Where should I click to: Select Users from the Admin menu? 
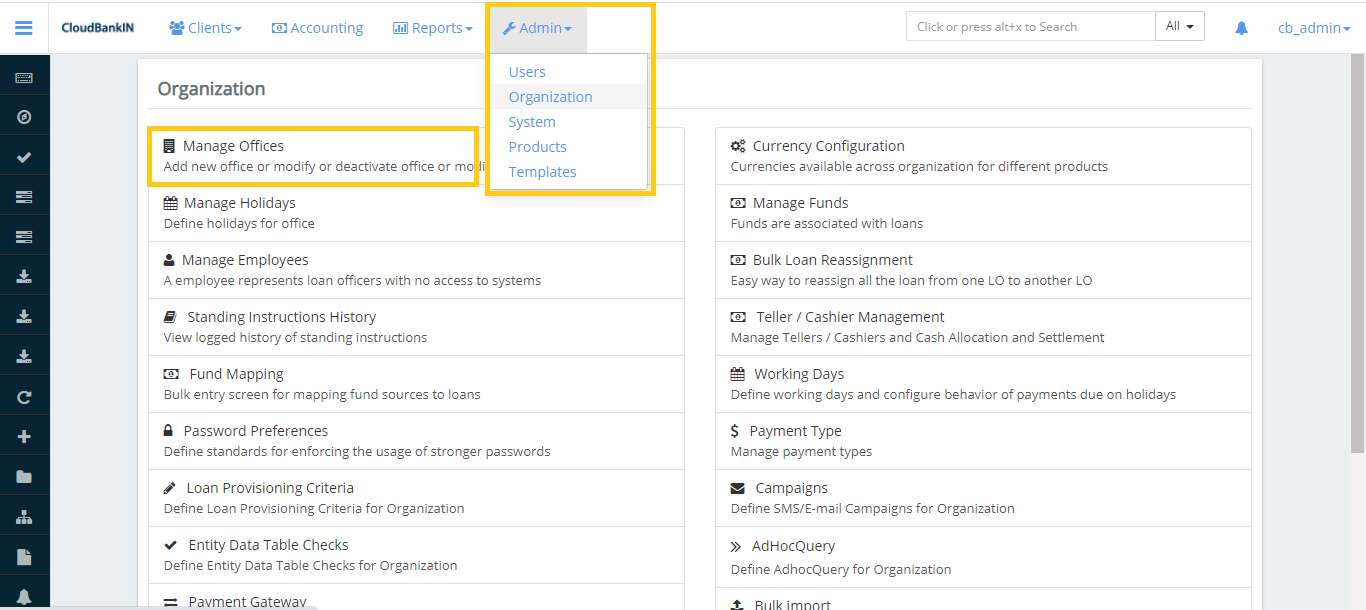pos(527,72)
